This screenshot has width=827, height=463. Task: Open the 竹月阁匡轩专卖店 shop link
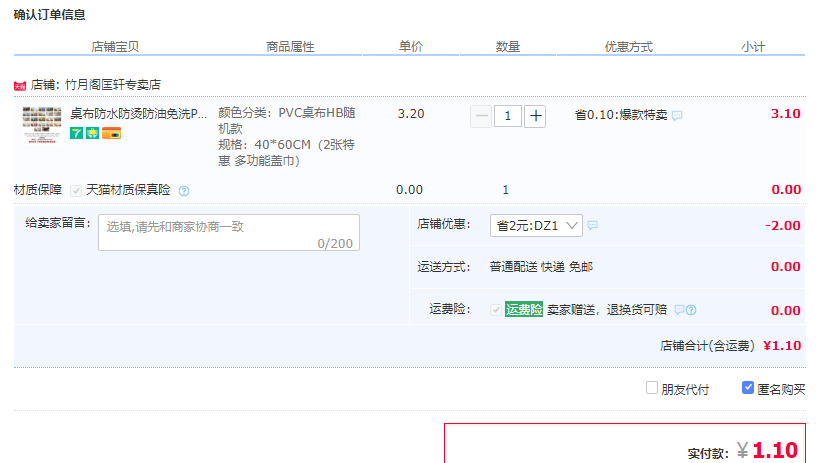(x=113, y=85)
